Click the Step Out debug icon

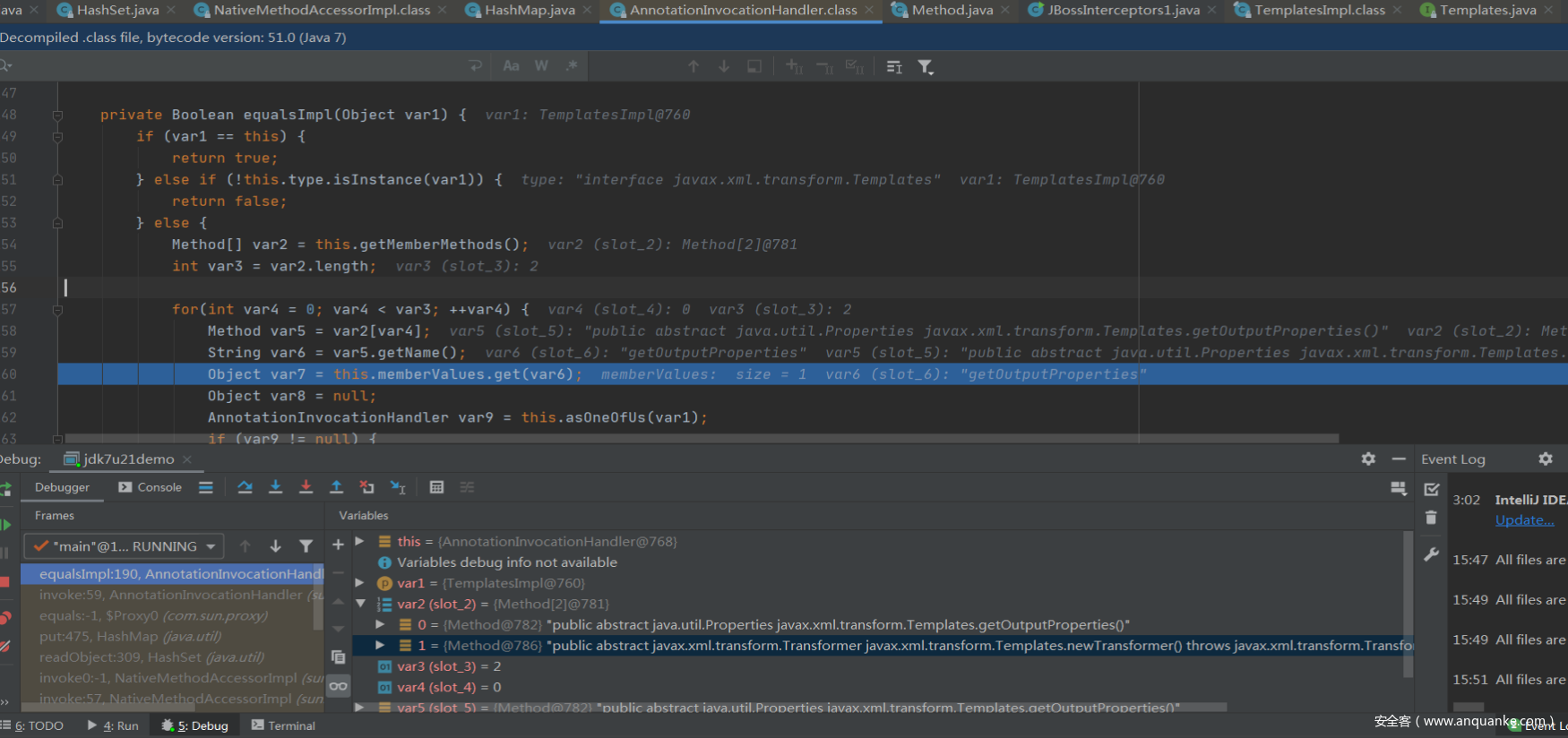click(336, 487)
